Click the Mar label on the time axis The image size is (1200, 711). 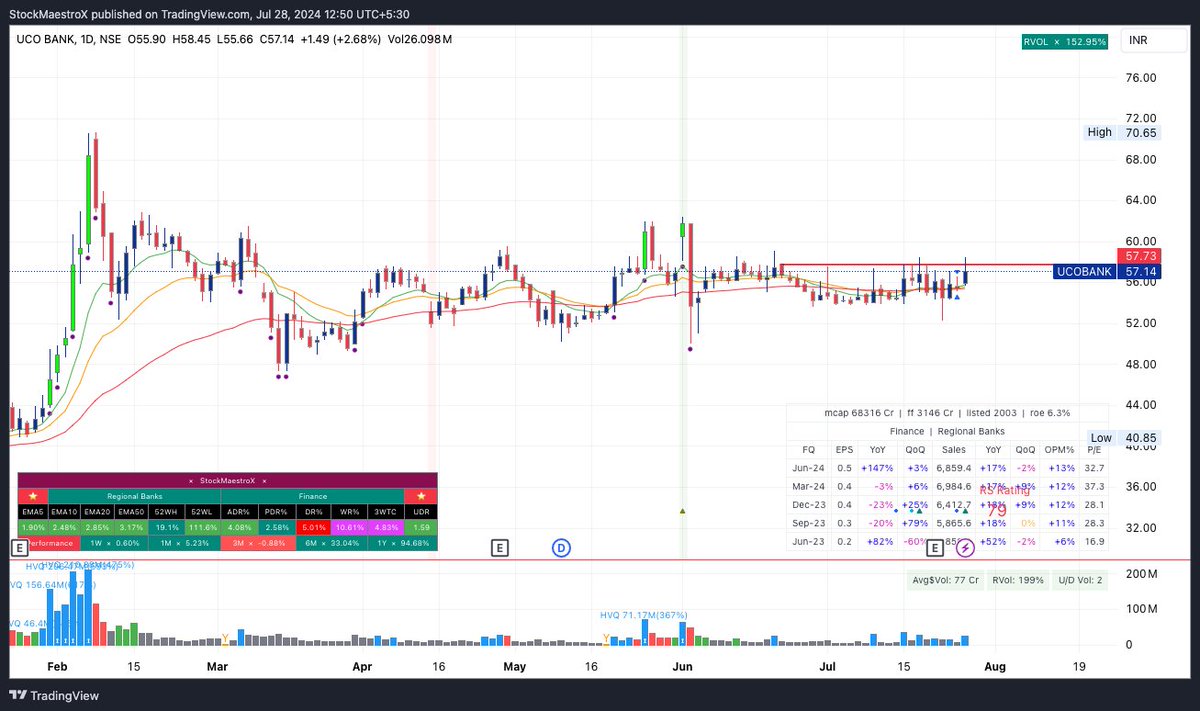click(217, 665)
